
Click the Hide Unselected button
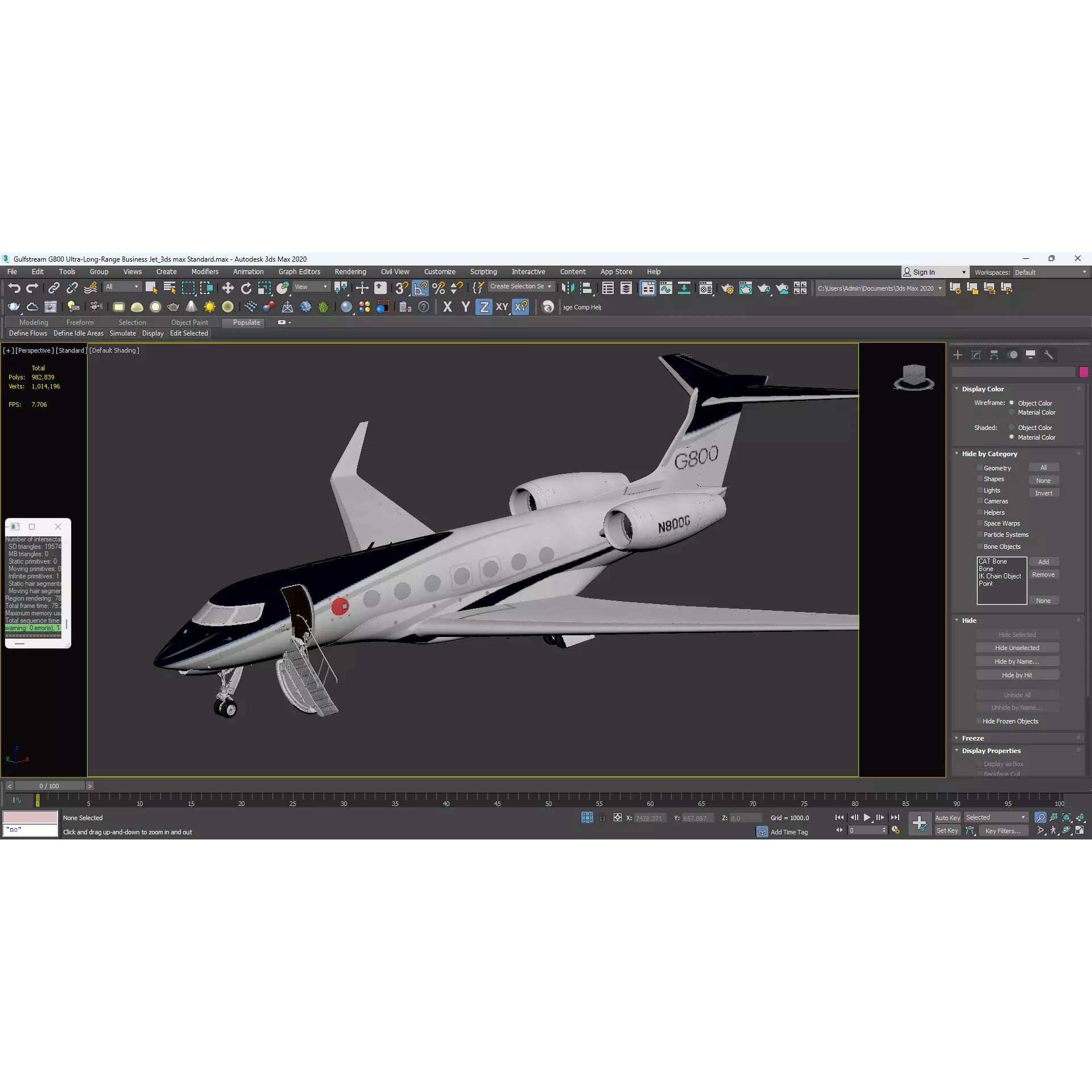[x=1017, y=647]
